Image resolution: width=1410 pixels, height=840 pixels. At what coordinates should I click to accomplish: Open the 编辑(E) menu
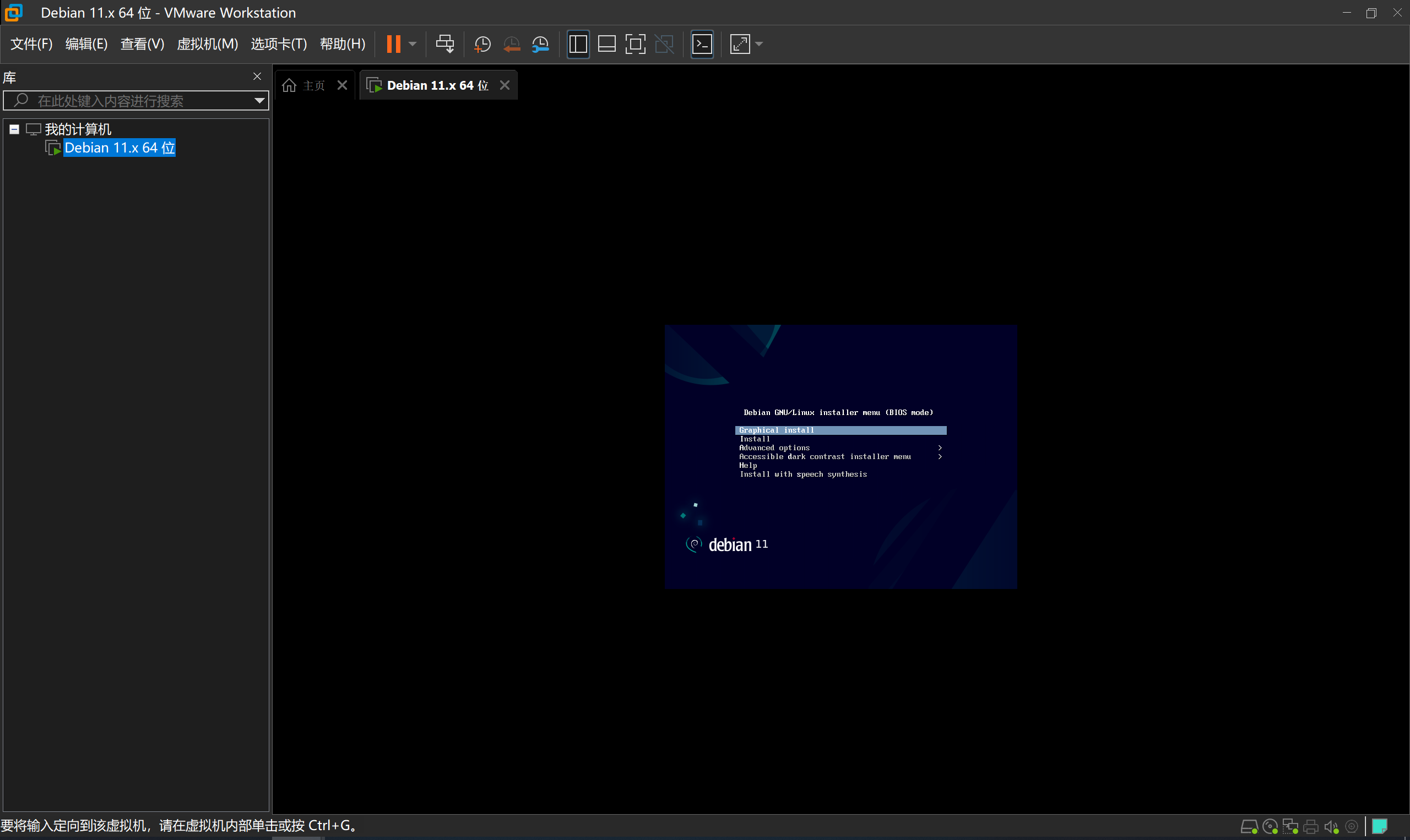[86, 43]
